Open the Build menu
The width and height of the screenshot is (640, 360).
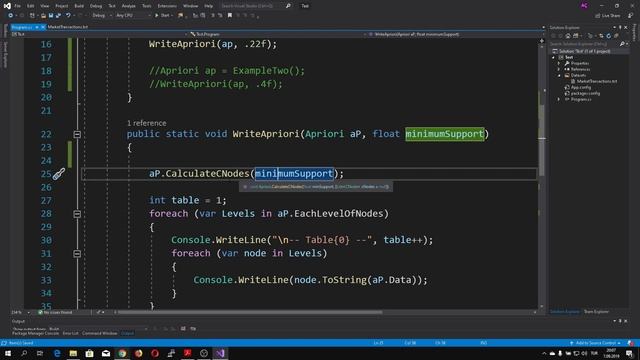(x=79, y=6)
